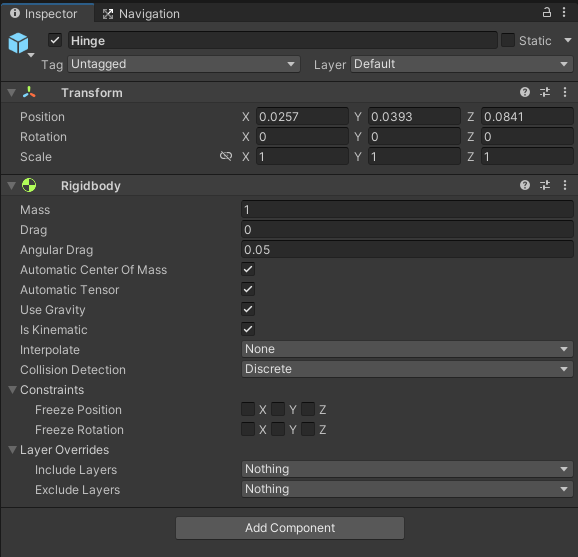This screenshot has width=578, height=557.
Task: Open Rigidbody component help reference
Action: (525, 185)
